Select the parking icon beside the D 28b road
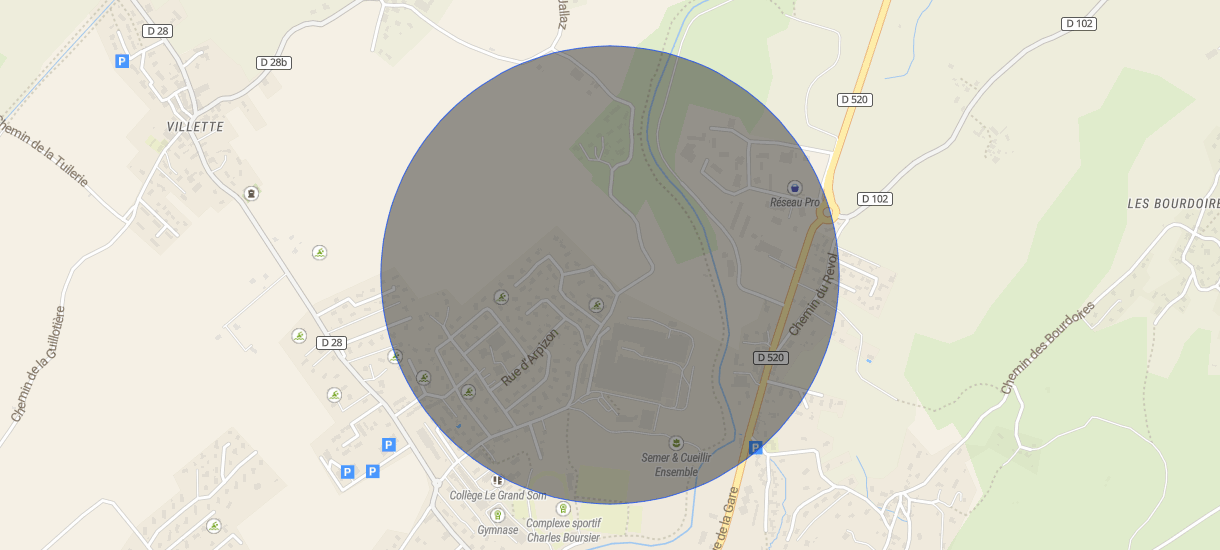Image resolution: width=1220 pixels, height=550 pixels. point(122,61)
